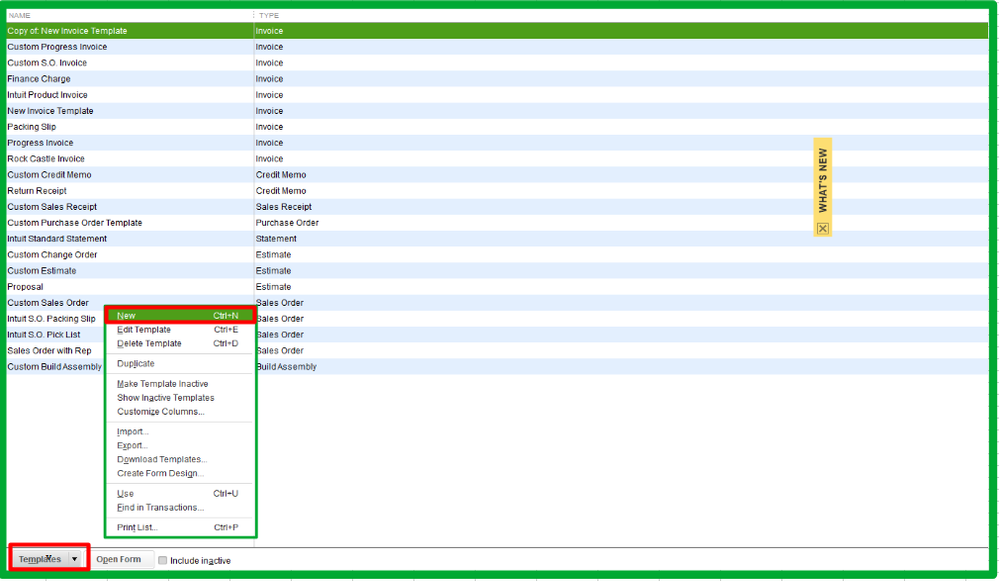Image resolution: width=999 pixels, height=581 pixels.
Task: Choose Print List menu entry
Action: 180,527
